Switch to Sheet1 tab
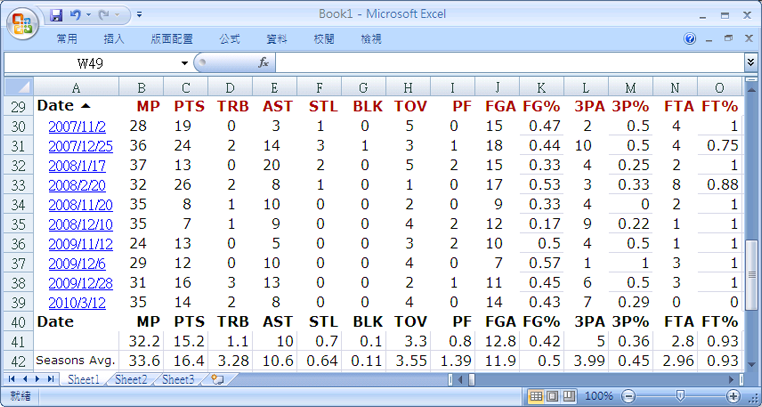Viewport: 762px width, 407px height. pos(83,380)
